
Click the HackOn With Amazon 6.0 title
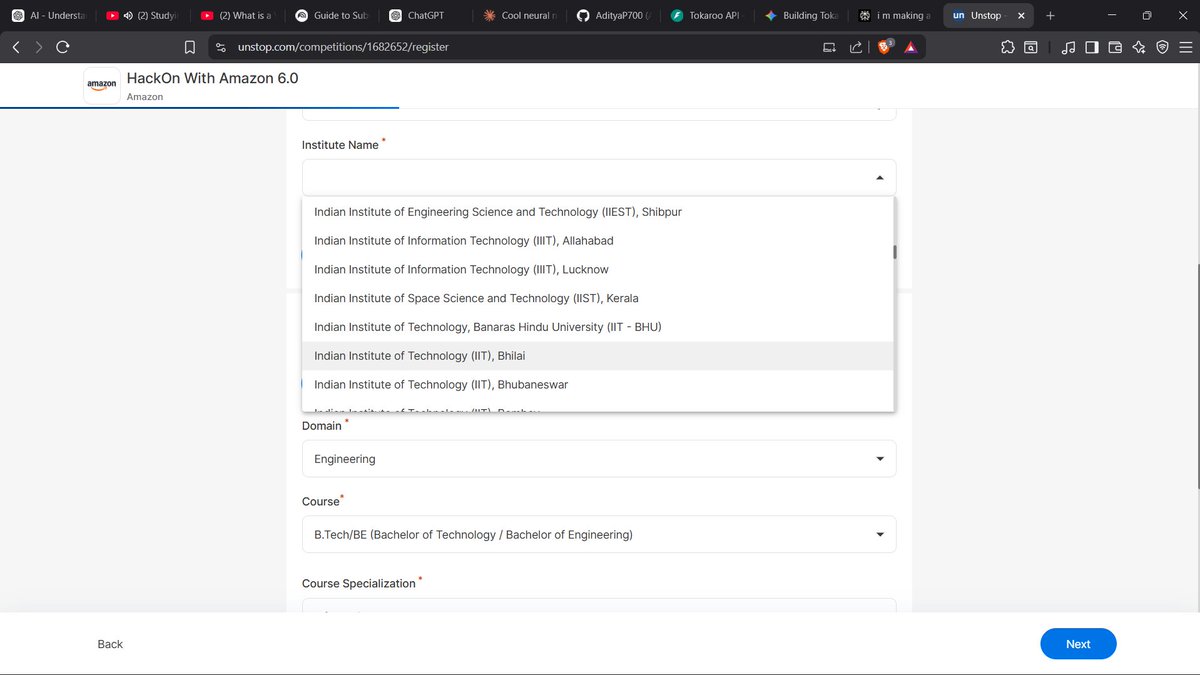tap(212, 78)
